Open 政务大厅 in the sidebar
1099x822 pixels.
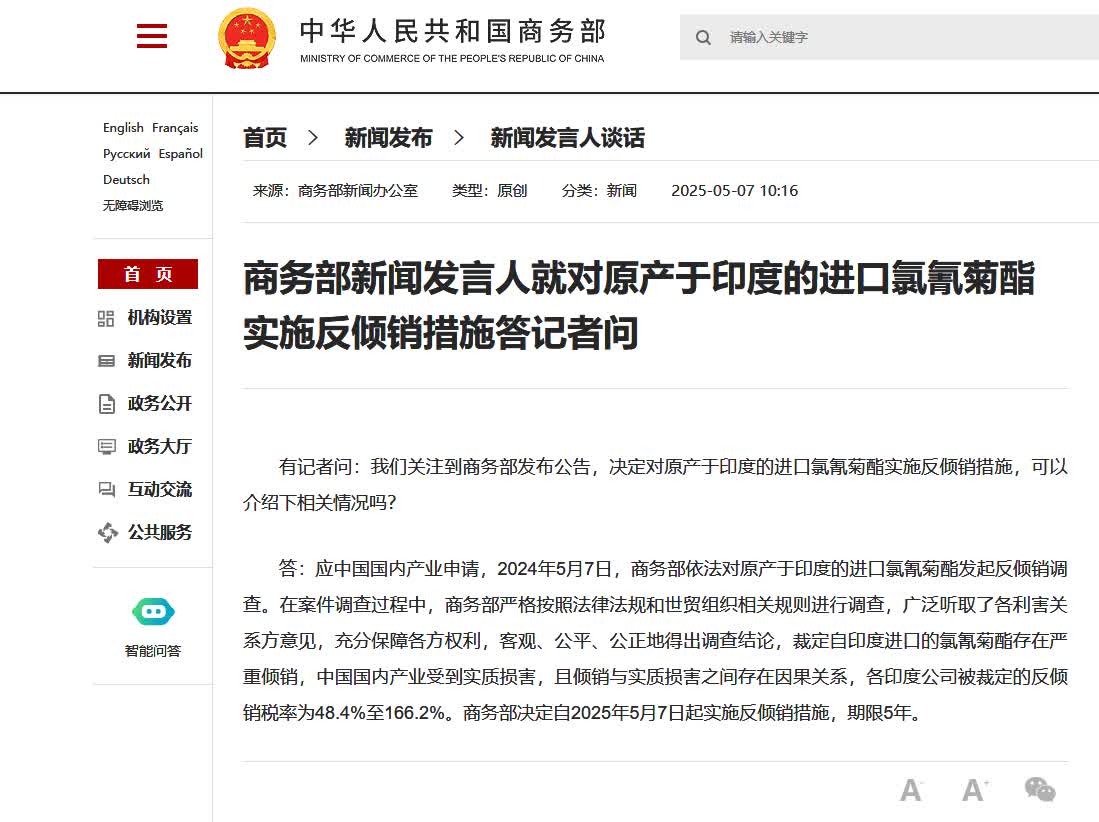[x=160, y=446]
